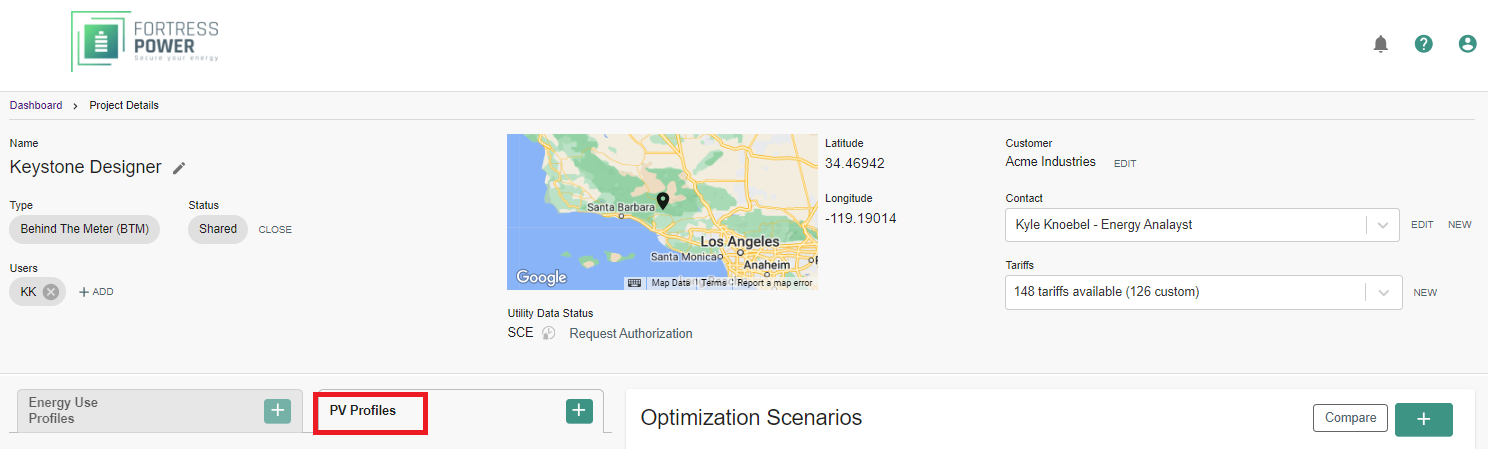
Task: Click Request Authorization link
Action: tap(630, 333)
